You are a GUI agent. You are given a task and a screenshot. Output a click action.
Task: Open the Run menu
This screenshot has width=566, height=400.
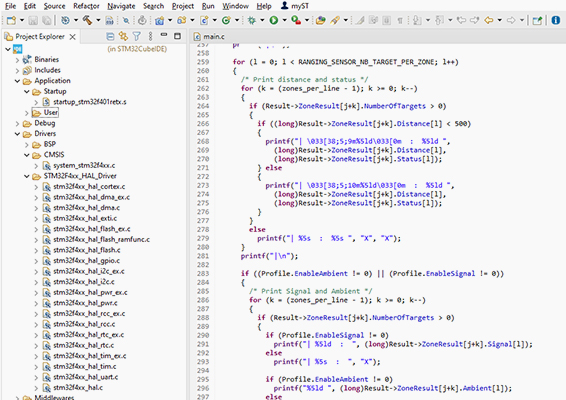208,6
